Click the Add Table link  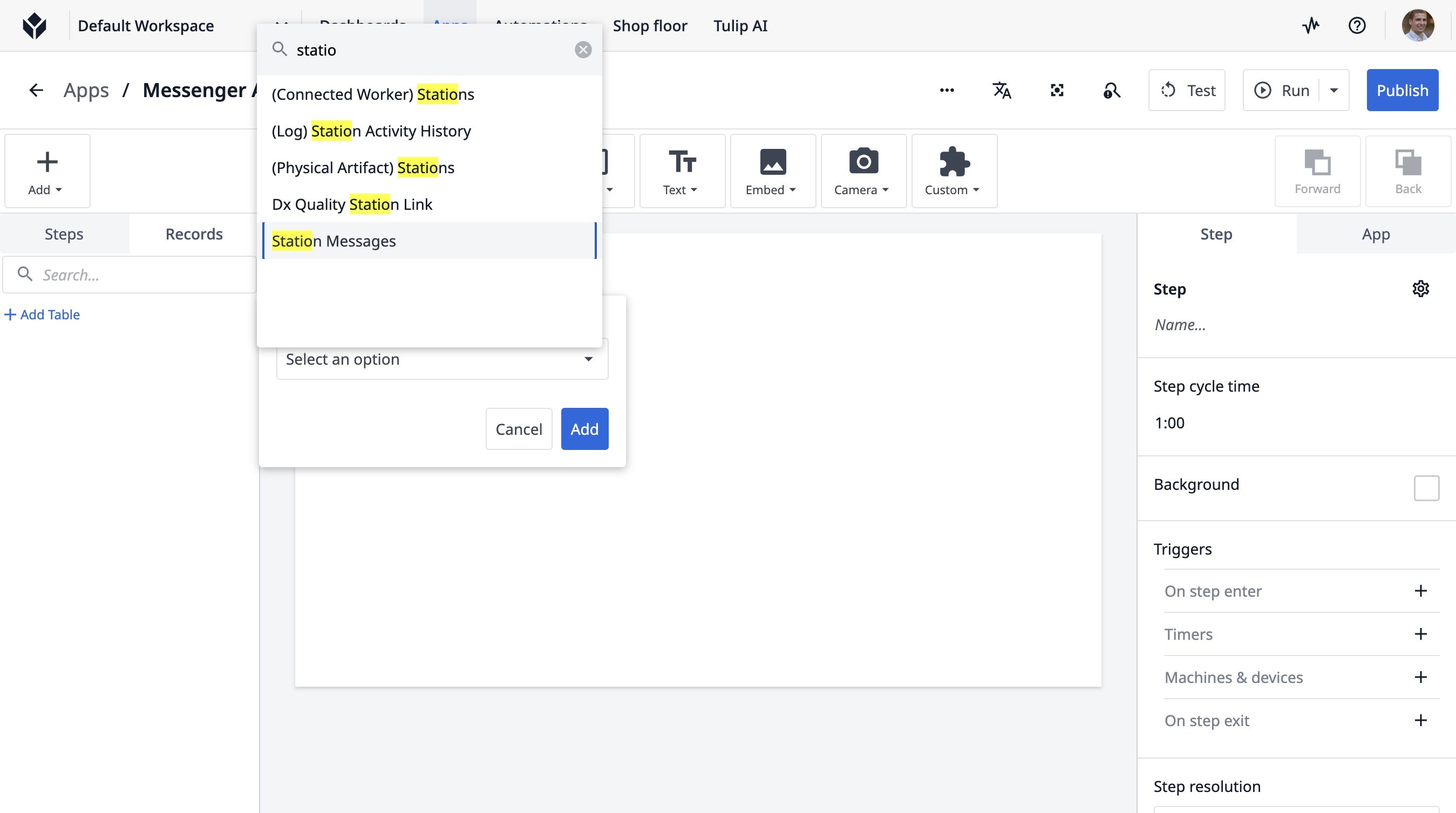[x=43, y=315]
